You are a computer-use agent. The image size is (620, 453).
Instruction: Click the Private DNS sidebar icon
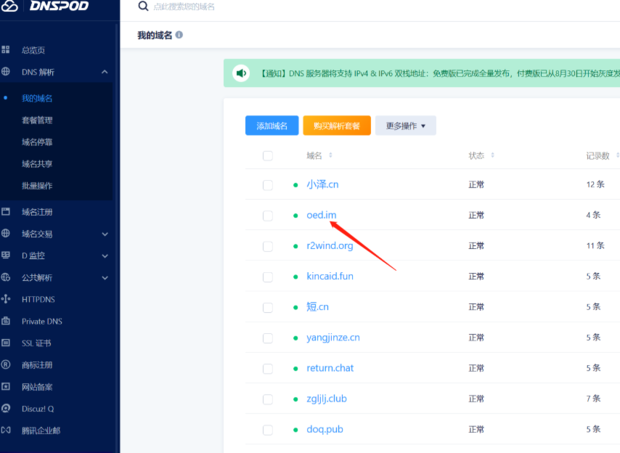pyautogui.click(x=6, y=321)
